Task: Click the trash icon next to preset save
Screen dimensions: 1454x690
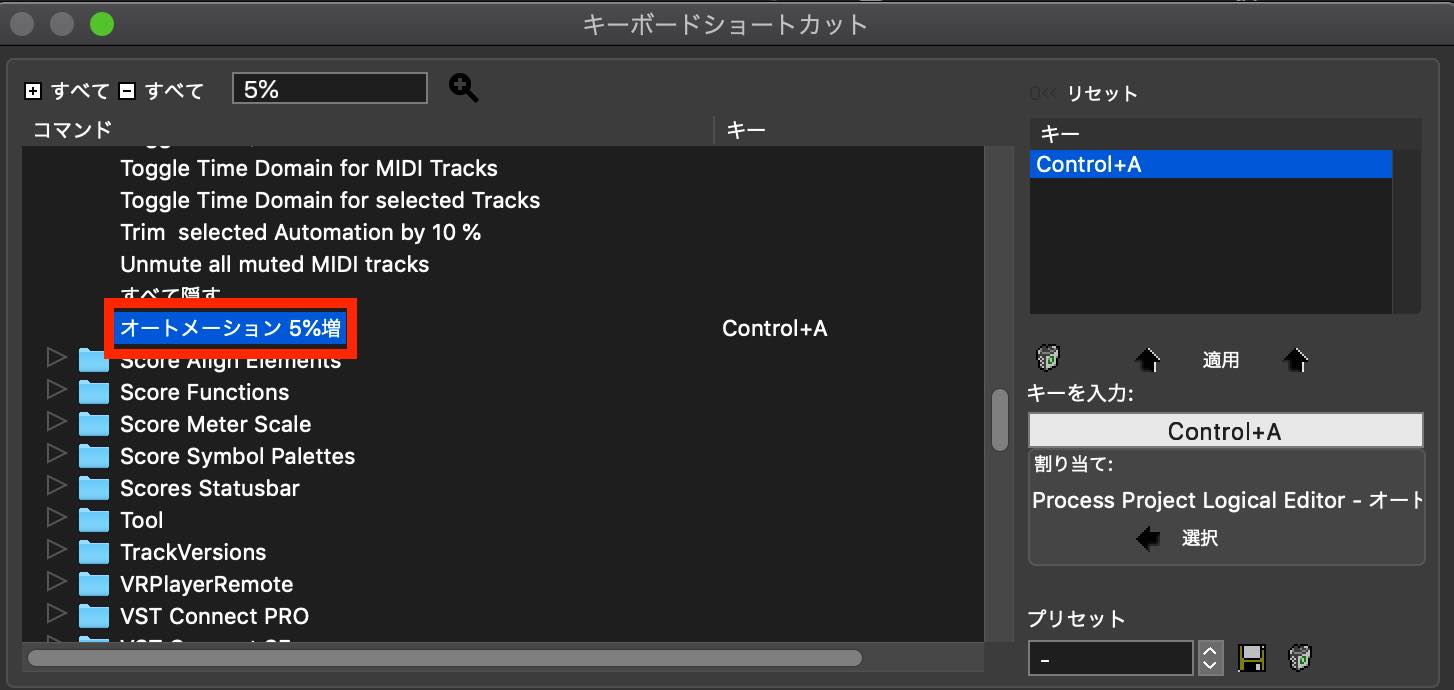Action: (x=1300, y=658)
